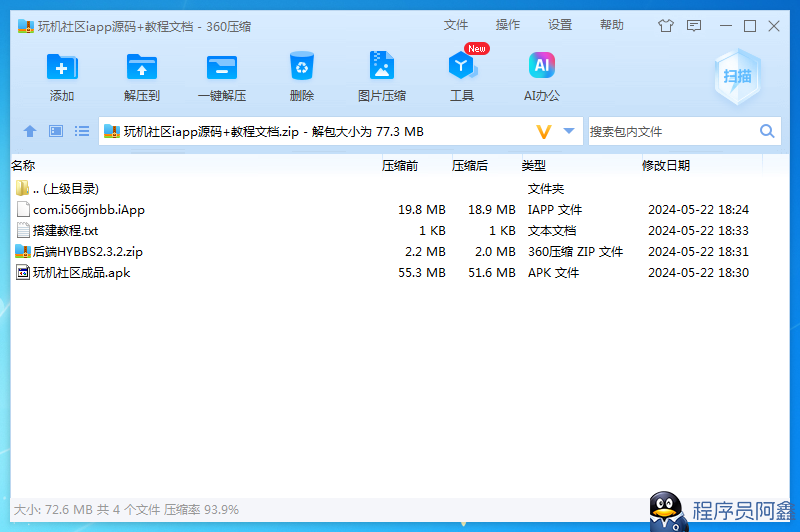Open the 文件 menu
Image resolution: width=800 pixels, height=532 pixels.
tap(456, 25)
